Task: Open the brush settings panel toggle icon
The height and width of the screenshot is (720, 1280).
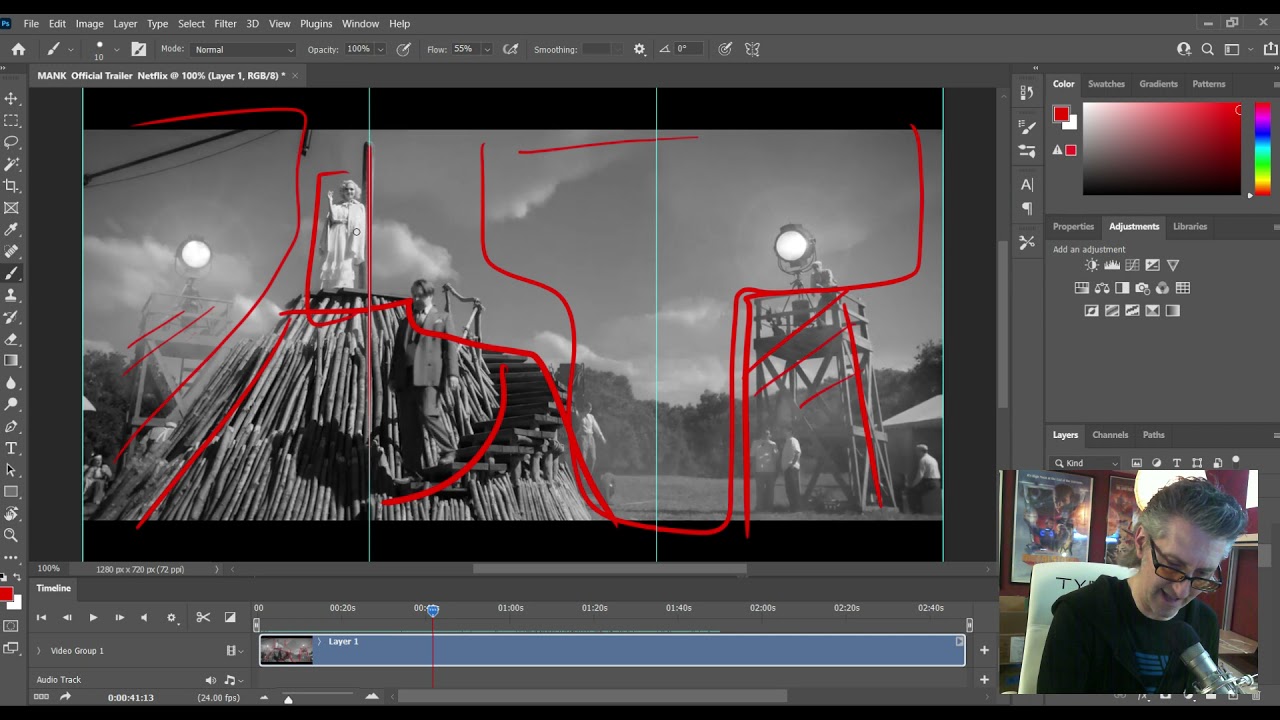Action: pos(138,49)
